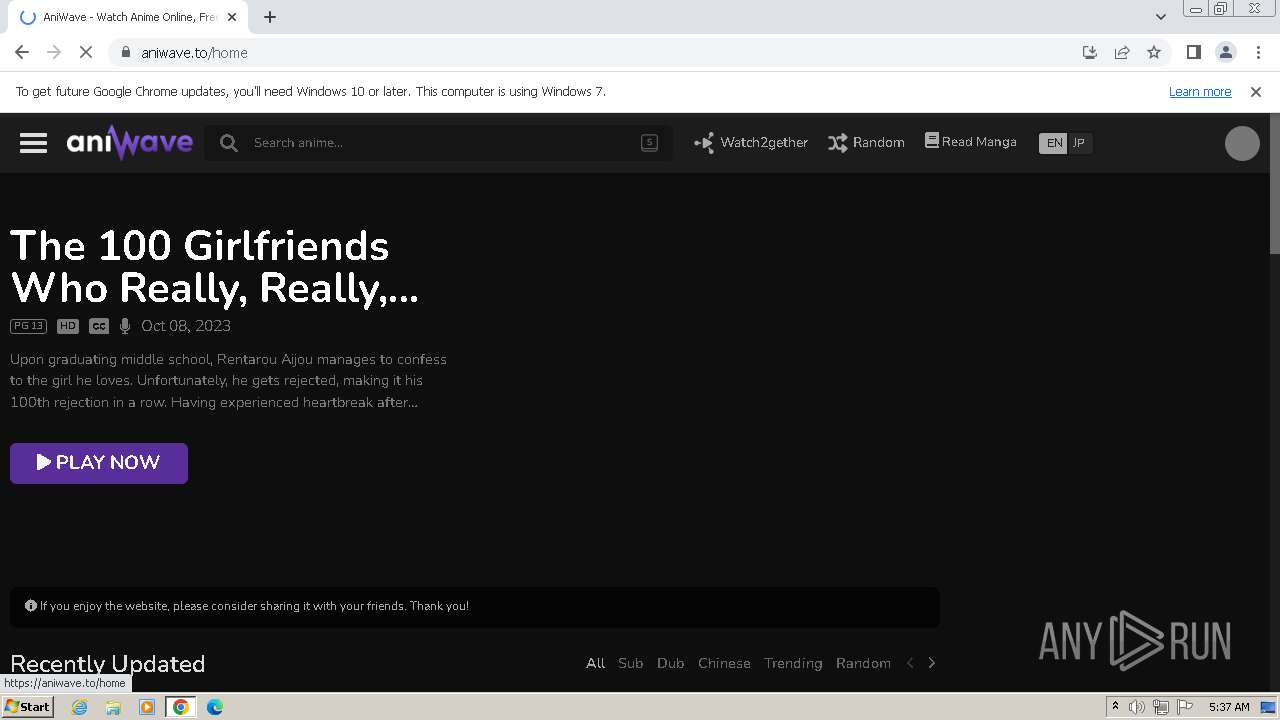Viewport: 1280px width, 720px height.
Task: Click the PG 13 rating badge
Action: (28, 326)
